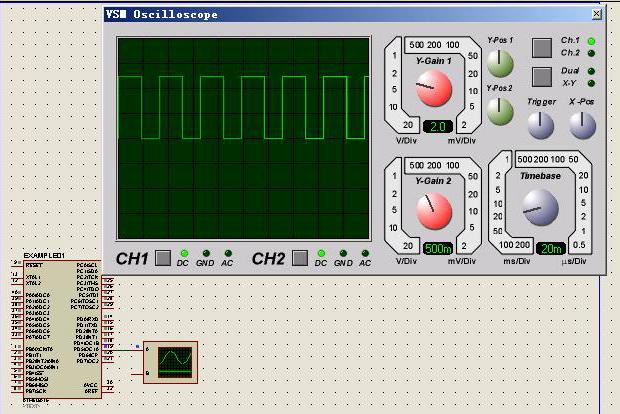Adjust the green Y-Pos 1 knob

(x=500, y=65)
